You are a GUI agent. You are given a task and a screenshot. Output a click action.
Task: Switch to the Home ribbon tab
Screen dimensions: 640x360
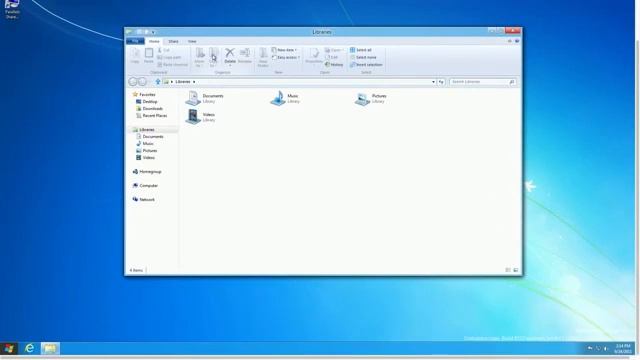[154, 41]
